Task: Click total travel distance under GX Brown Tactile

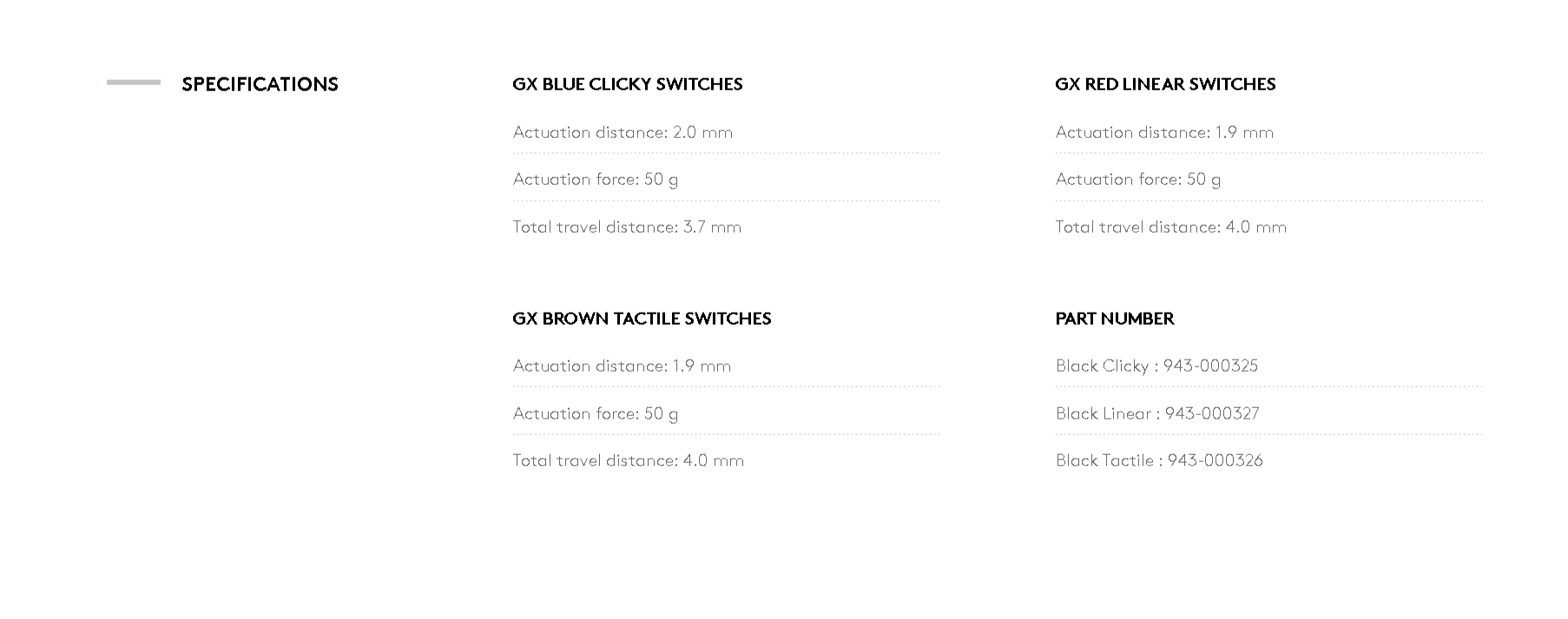Action: click(628, 461)
